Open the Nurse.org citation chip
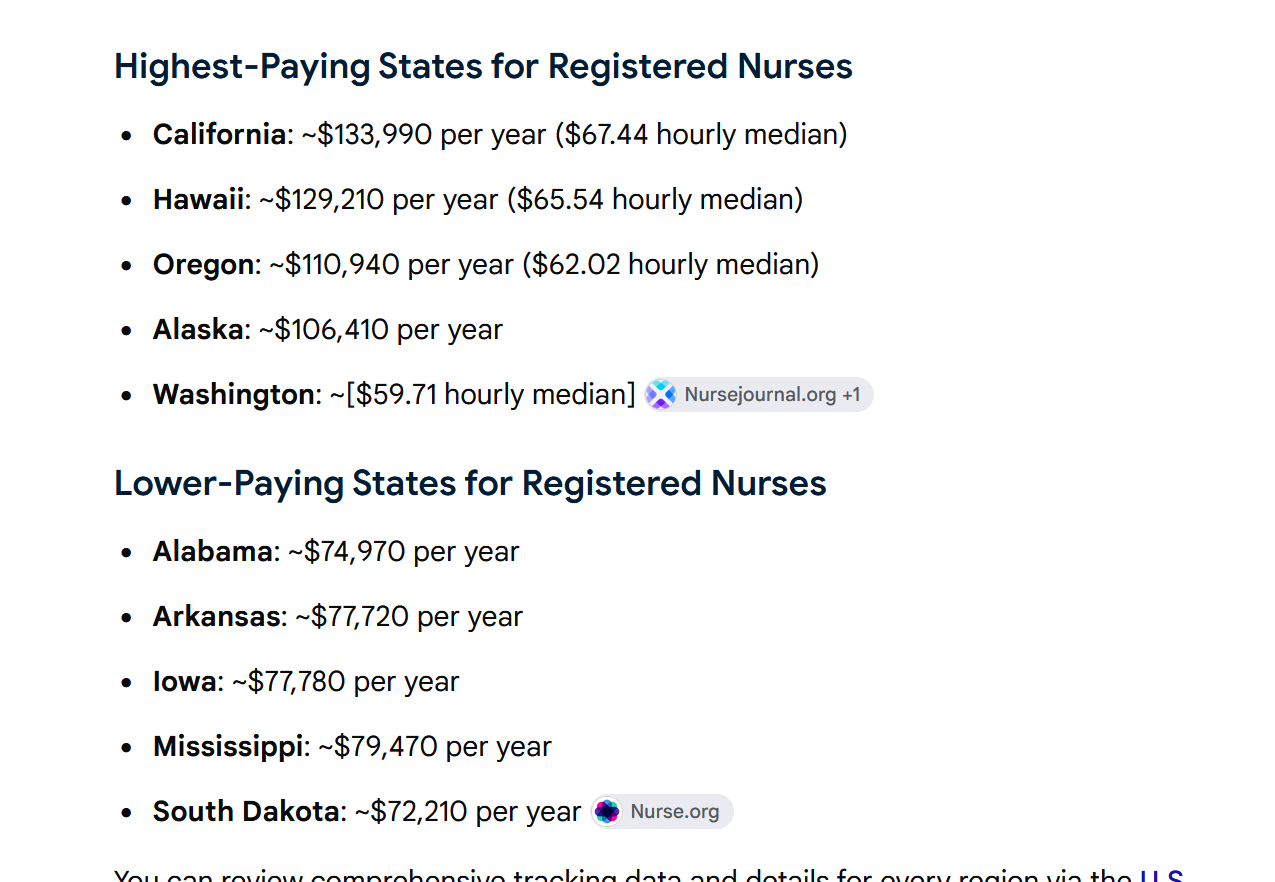1275x882 pixels. 662,812
